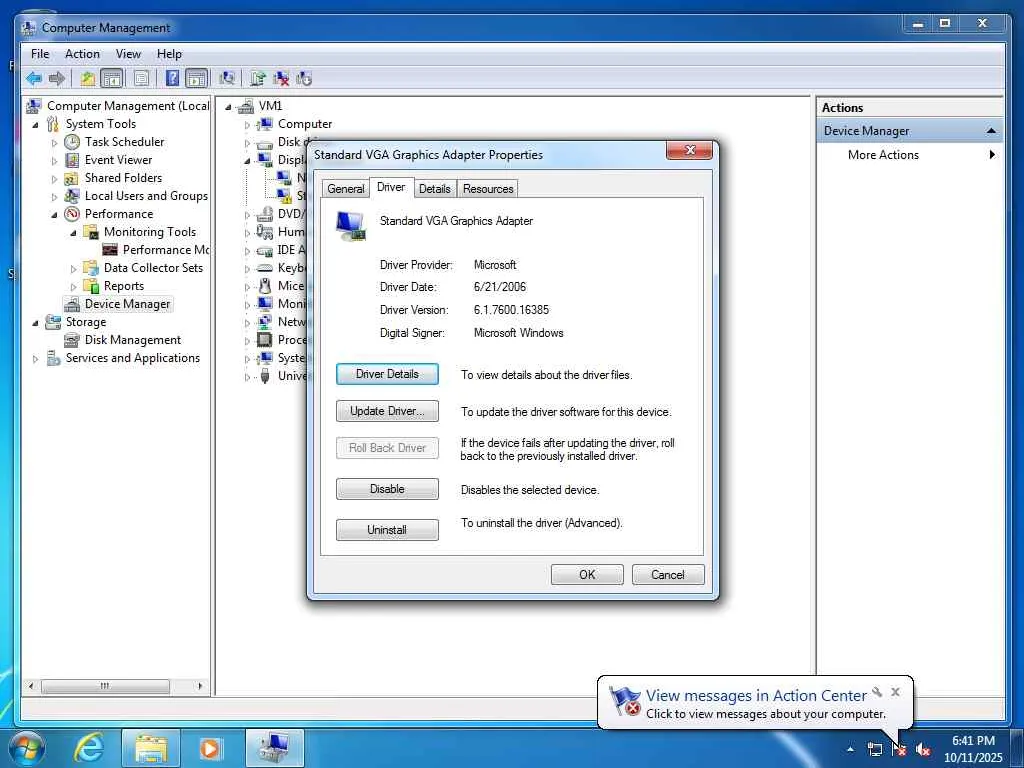Close the VGA Adapter Properties dialog

point(690,150)
